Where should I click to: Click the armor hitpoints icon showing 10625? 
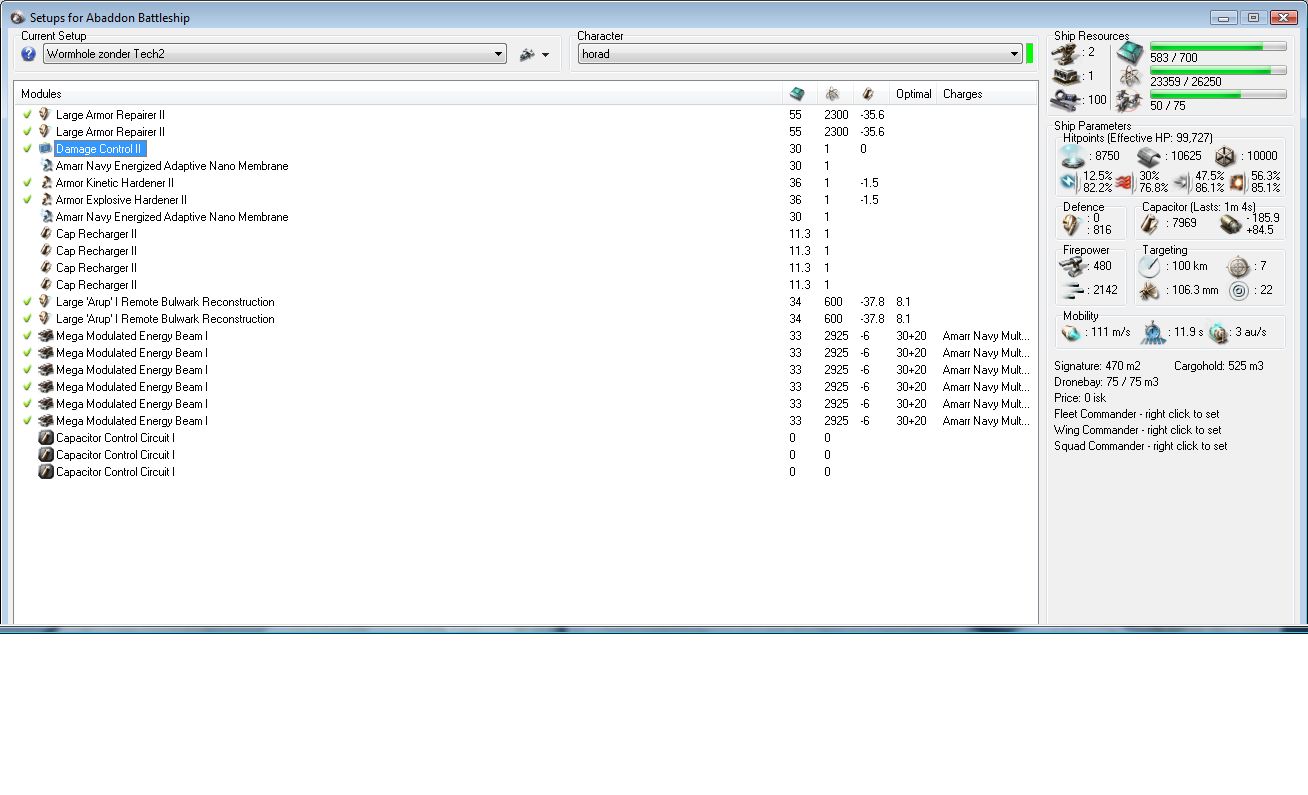(x=1148, y=156)
